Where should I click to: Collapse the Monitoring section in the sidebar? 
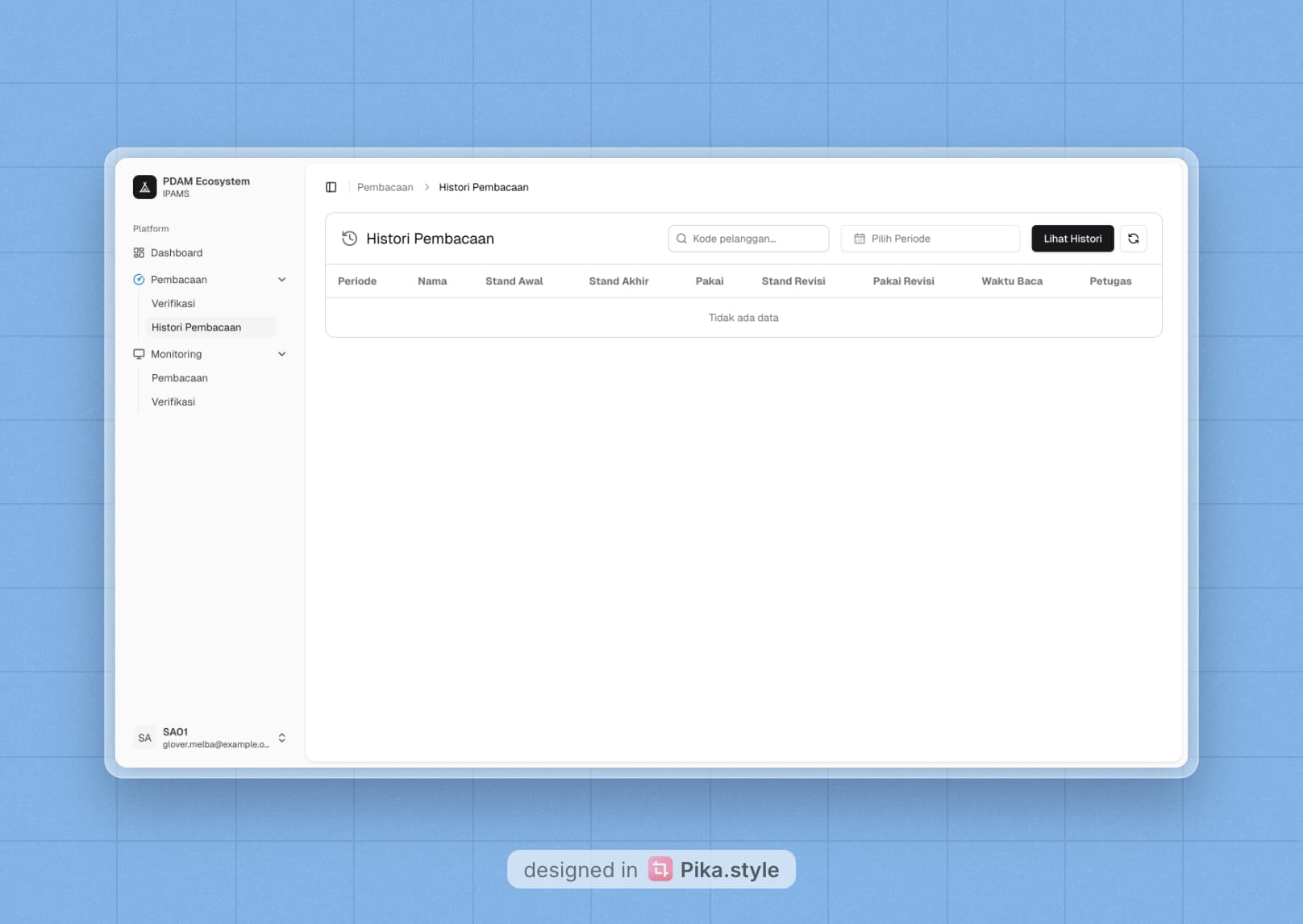(281, 353)
